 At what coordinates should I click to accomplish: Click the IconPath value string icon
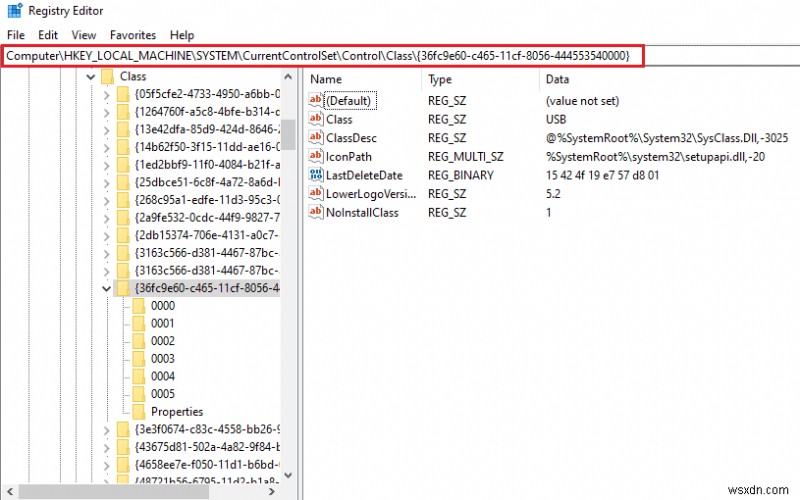pos(316,156)
